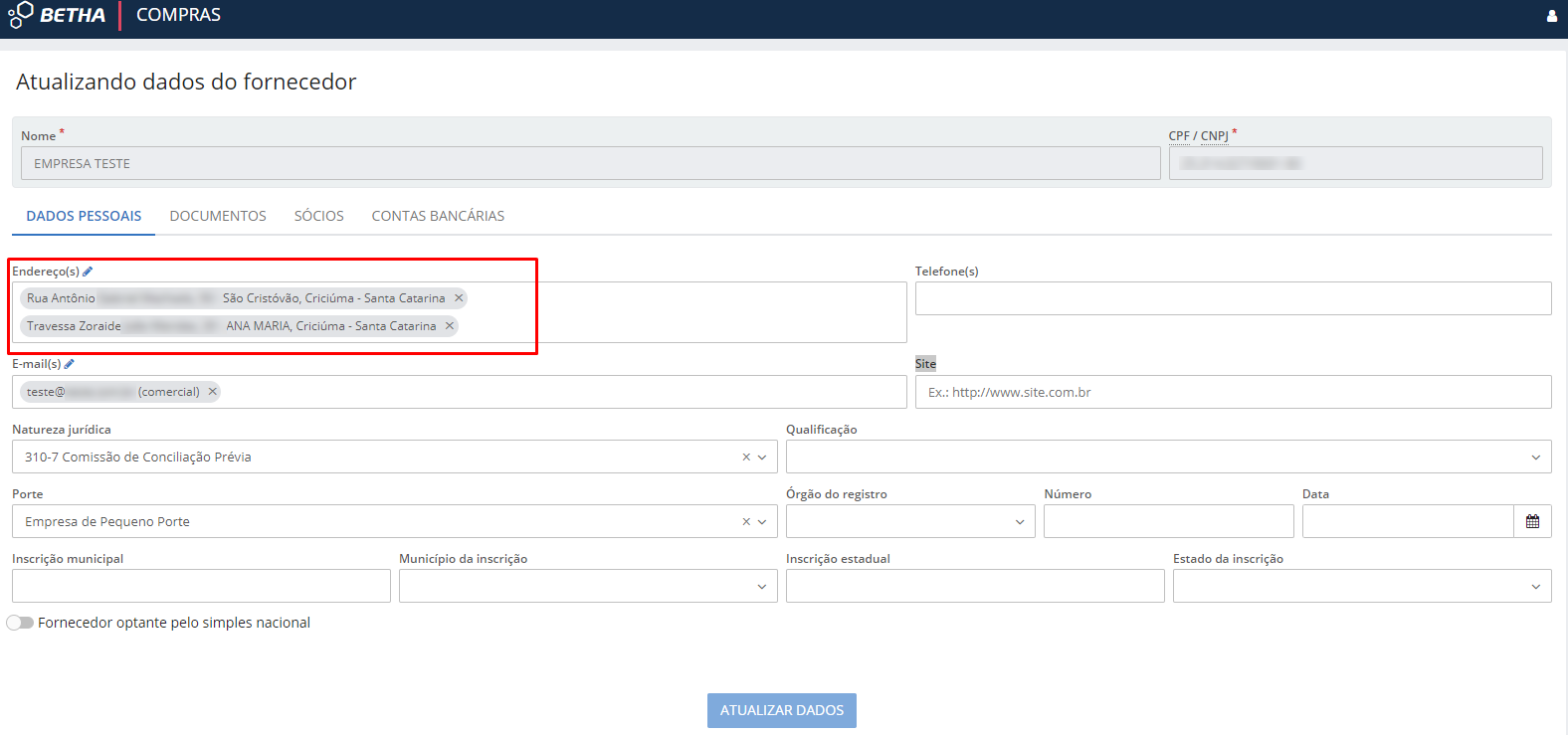Switch to the Sócios tab
This screenshot has height=735, width=1568.
pos(319,216)
